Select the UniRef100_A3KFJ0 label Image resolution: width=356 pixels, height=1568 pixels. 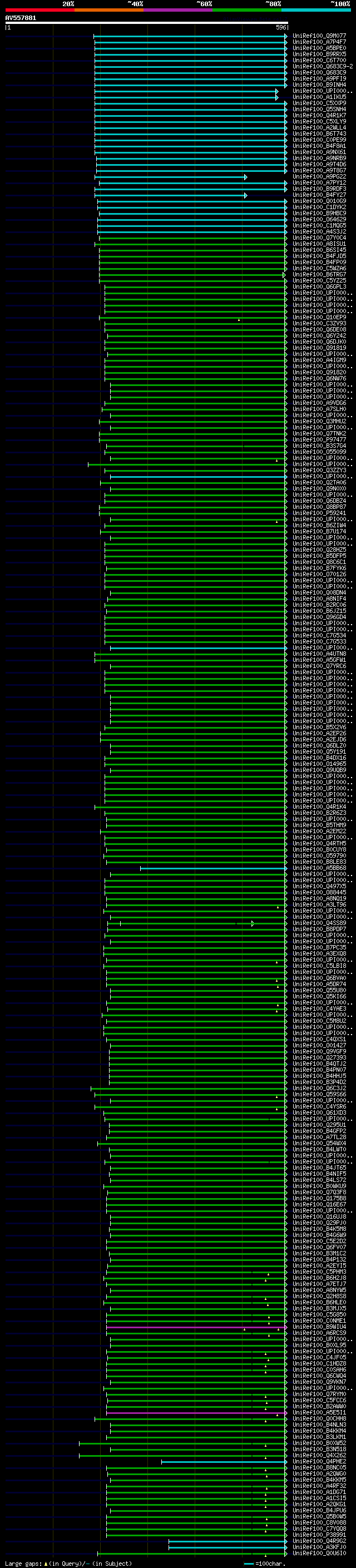pos(319,1547)
